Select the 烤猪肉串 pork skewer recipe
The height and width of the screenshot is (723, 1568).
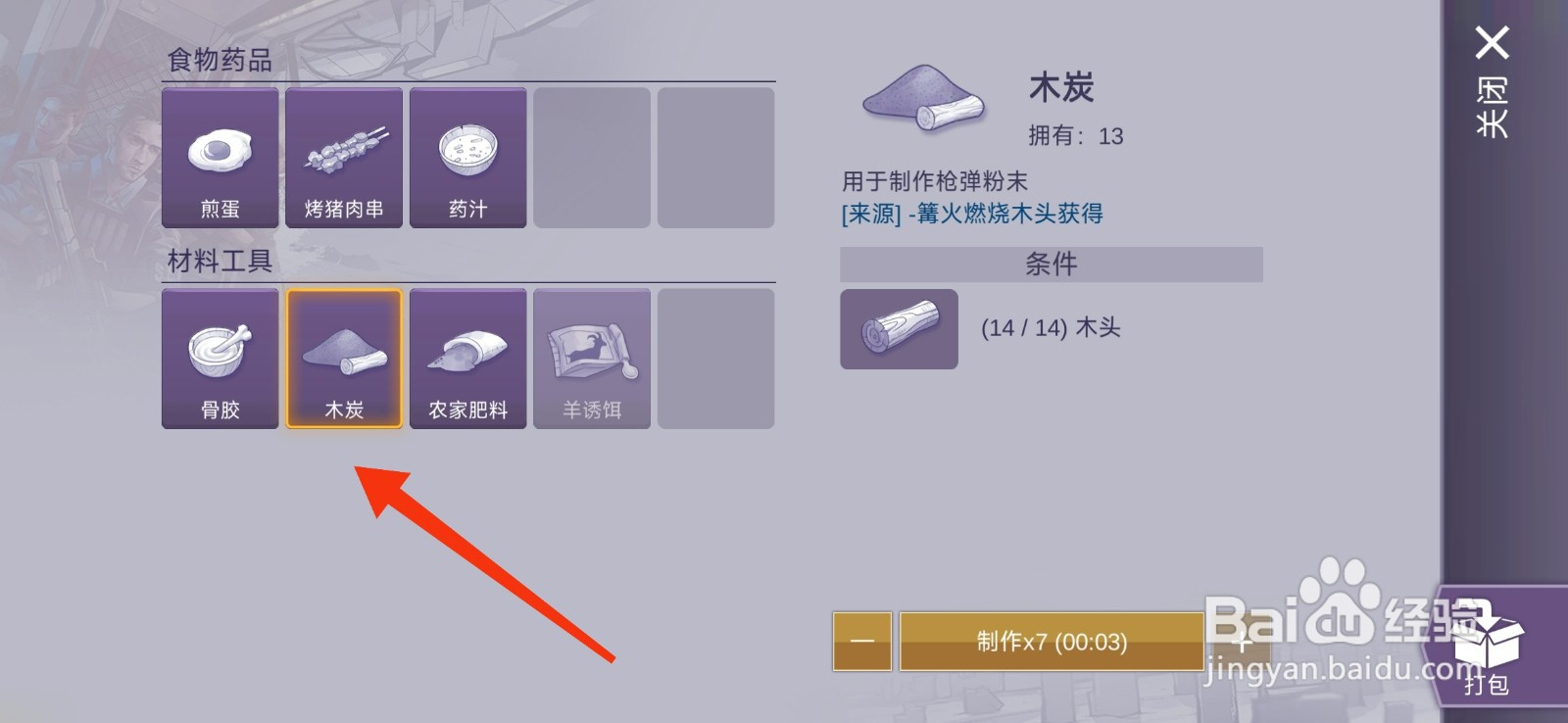pyautogui.click(x=344, y=158)
